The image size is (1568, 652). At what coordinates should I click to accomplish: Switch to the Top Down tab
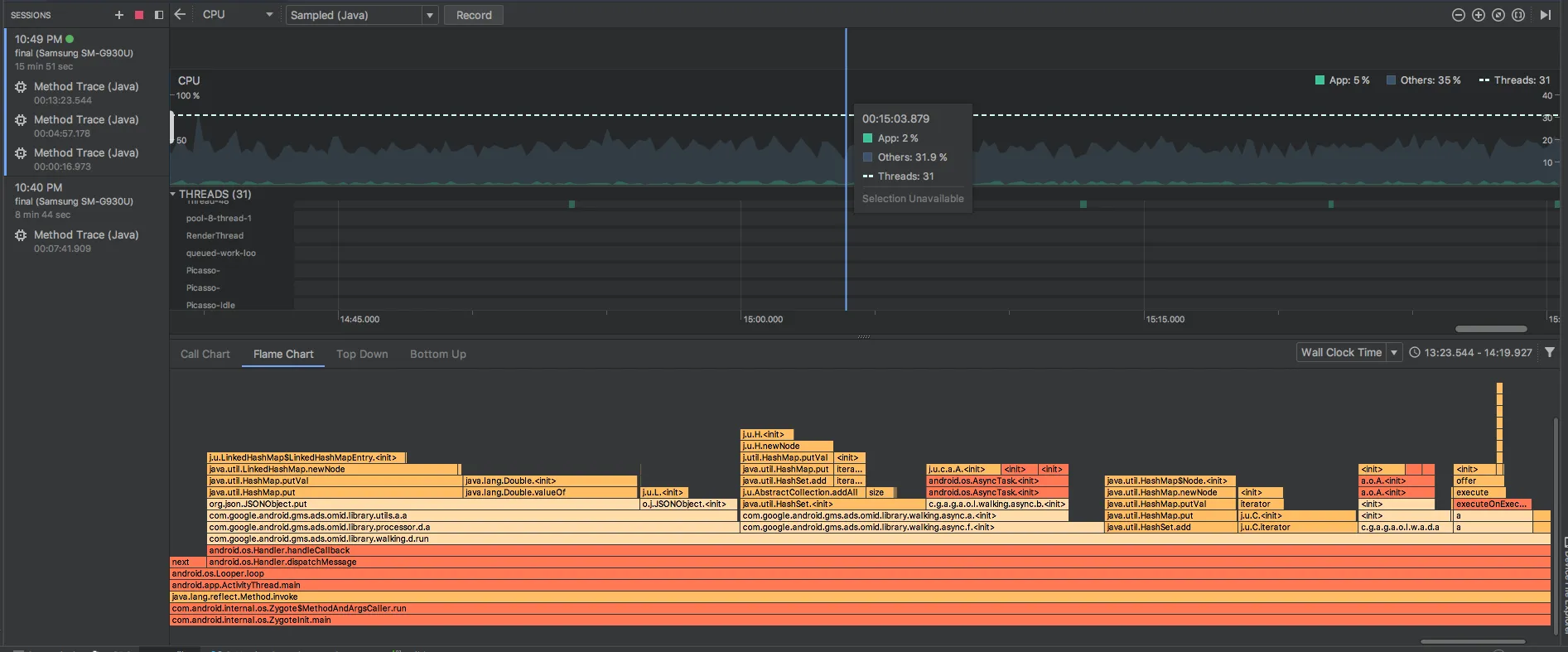pyautogui.click(x=362, y=354)
